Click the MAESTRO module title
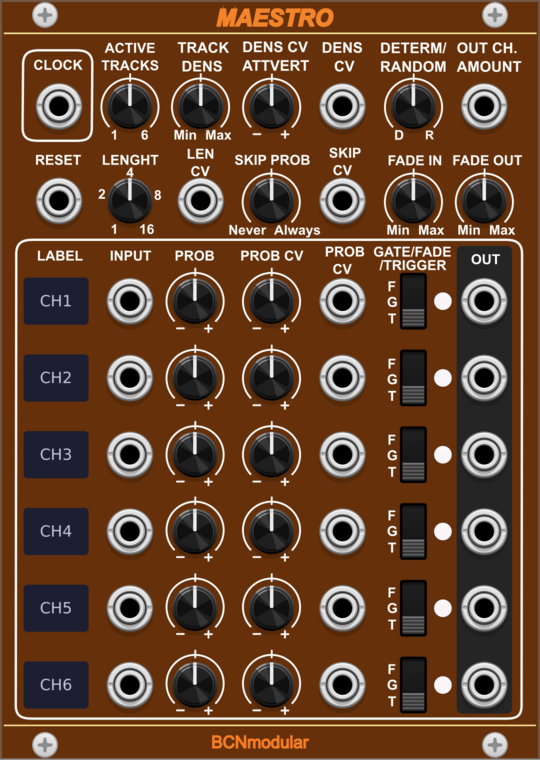The height and width of the screenshot is (760, 540). 275,18
